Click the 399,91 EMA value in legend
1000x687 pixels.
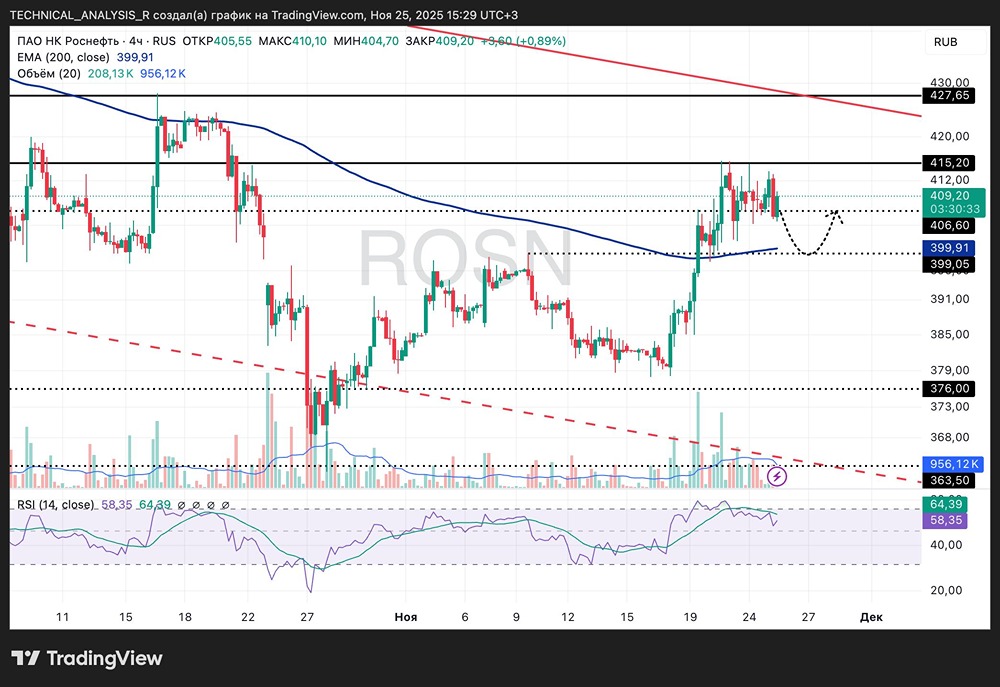[135, 57]
